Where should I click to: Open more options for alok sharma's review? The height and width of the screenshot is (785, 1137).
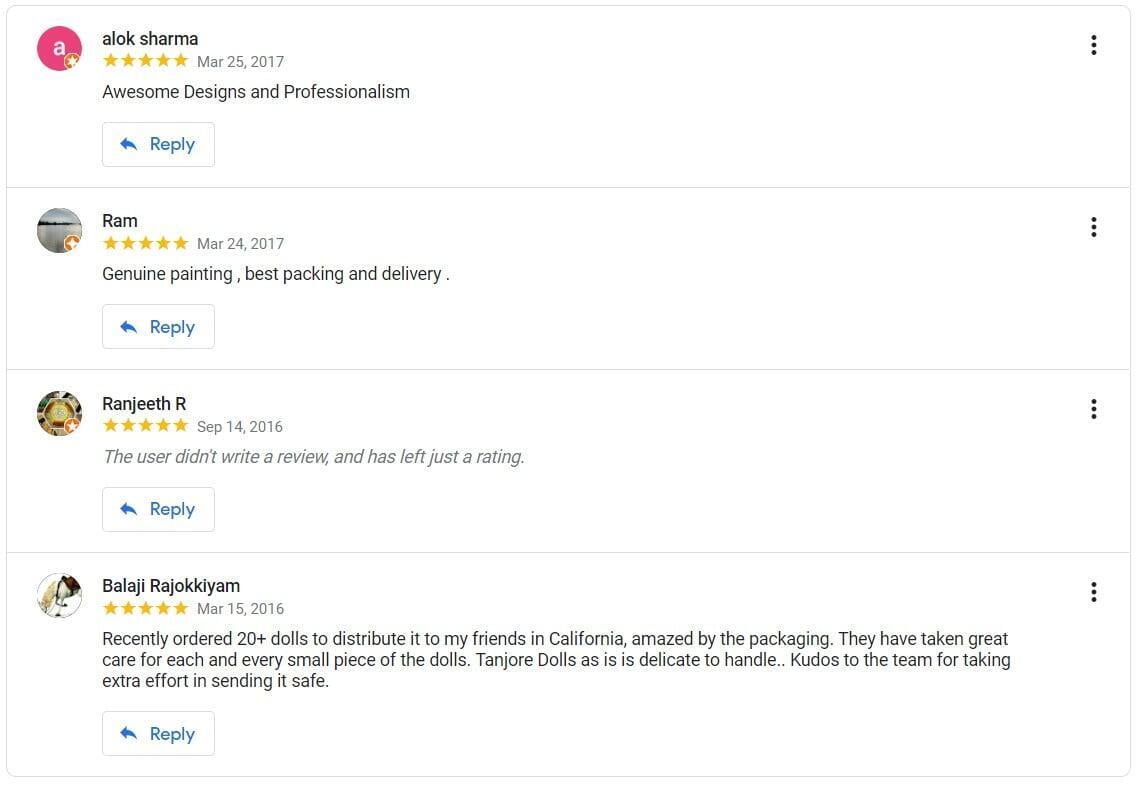[1093, 45]
